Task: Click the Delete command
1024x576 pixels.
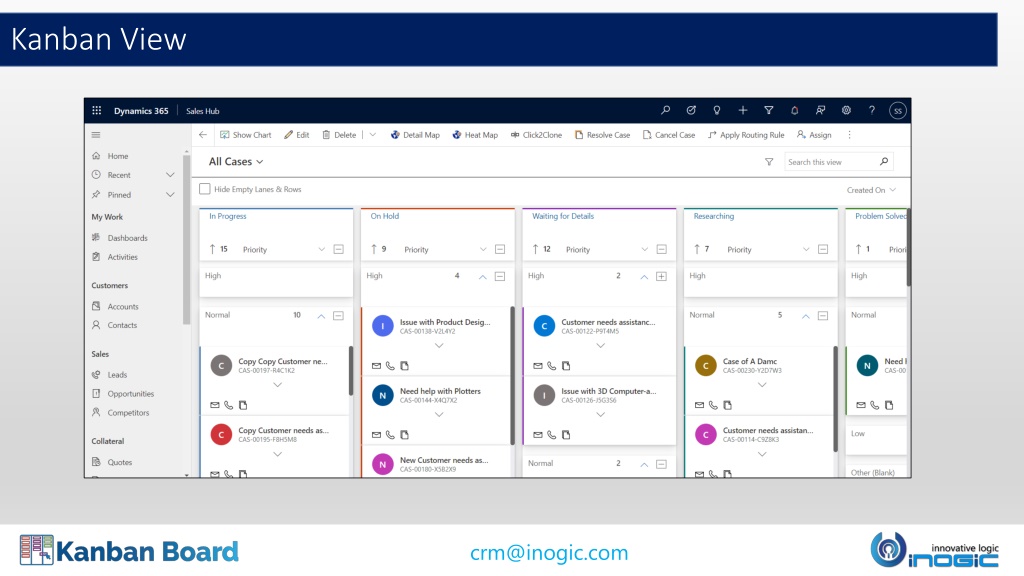Action: (339, 135)
